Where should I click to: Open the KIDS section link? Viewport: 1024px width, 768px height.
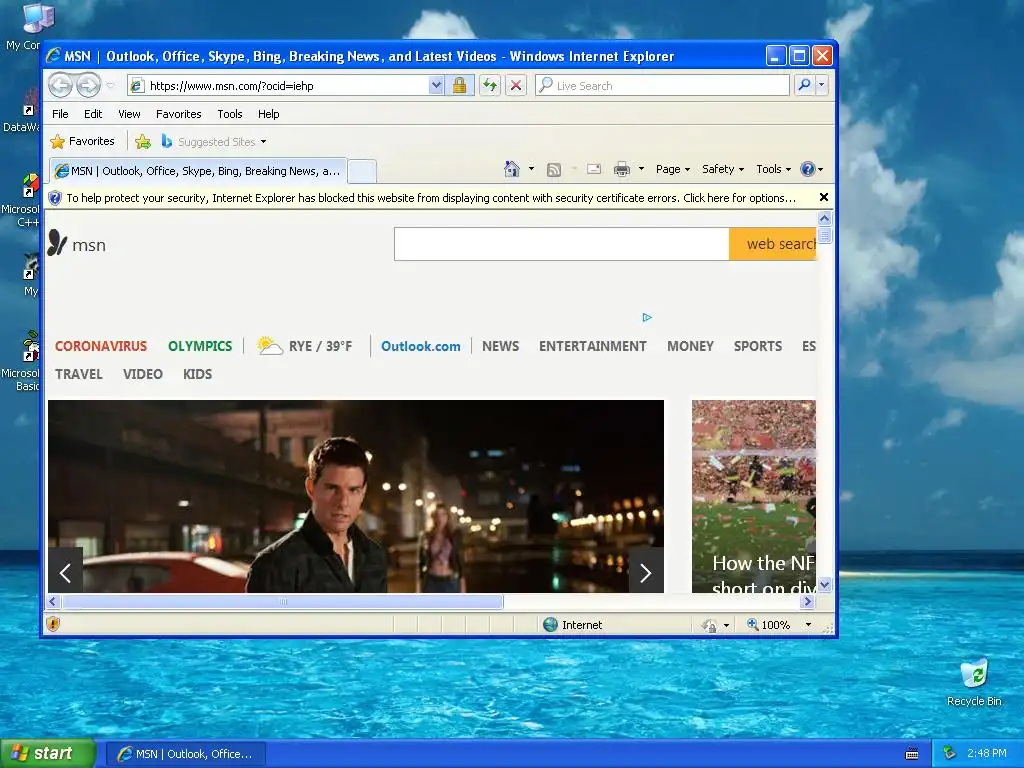[x=197, y=374]
